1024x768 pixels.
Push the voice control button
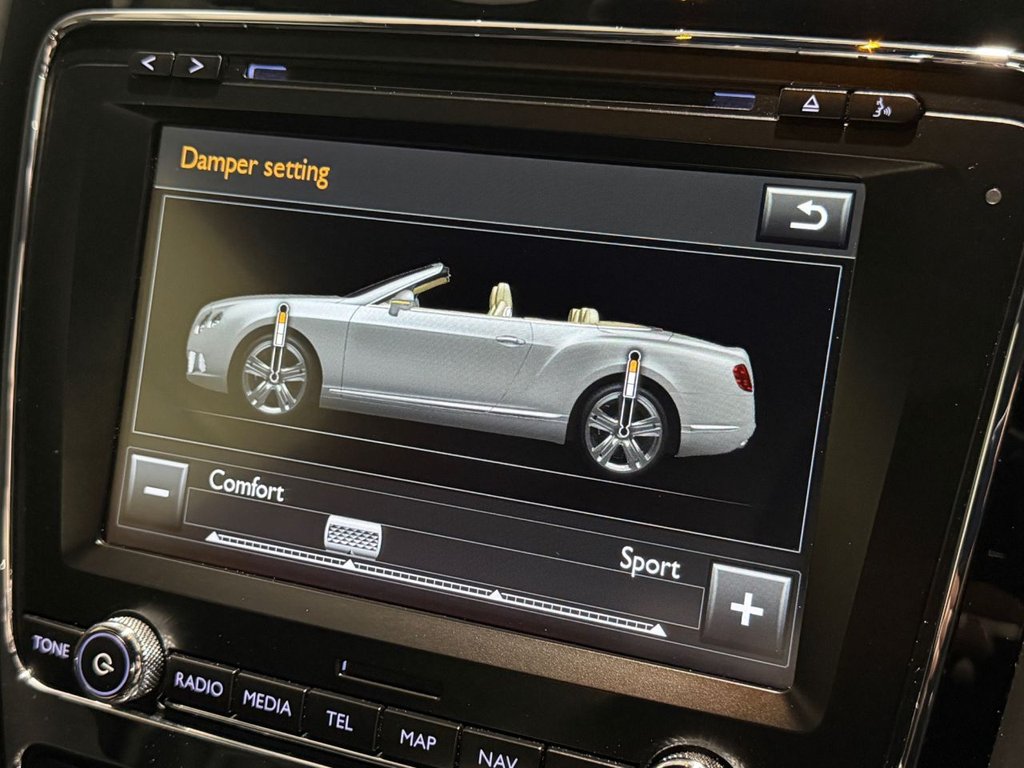click(x=882, y=107)
